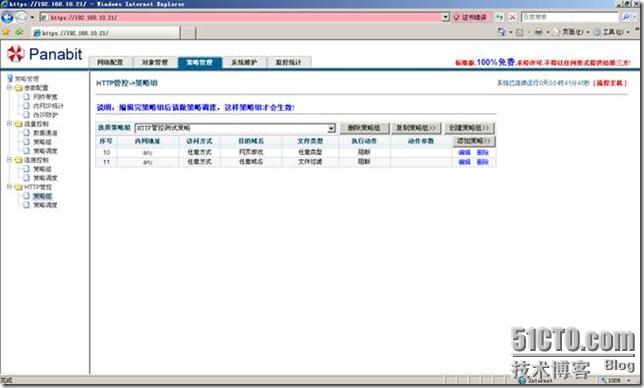The height and width of the screenshot is (388, 644).
Task: Focus the browser search box
Action: tap(569, 17)
